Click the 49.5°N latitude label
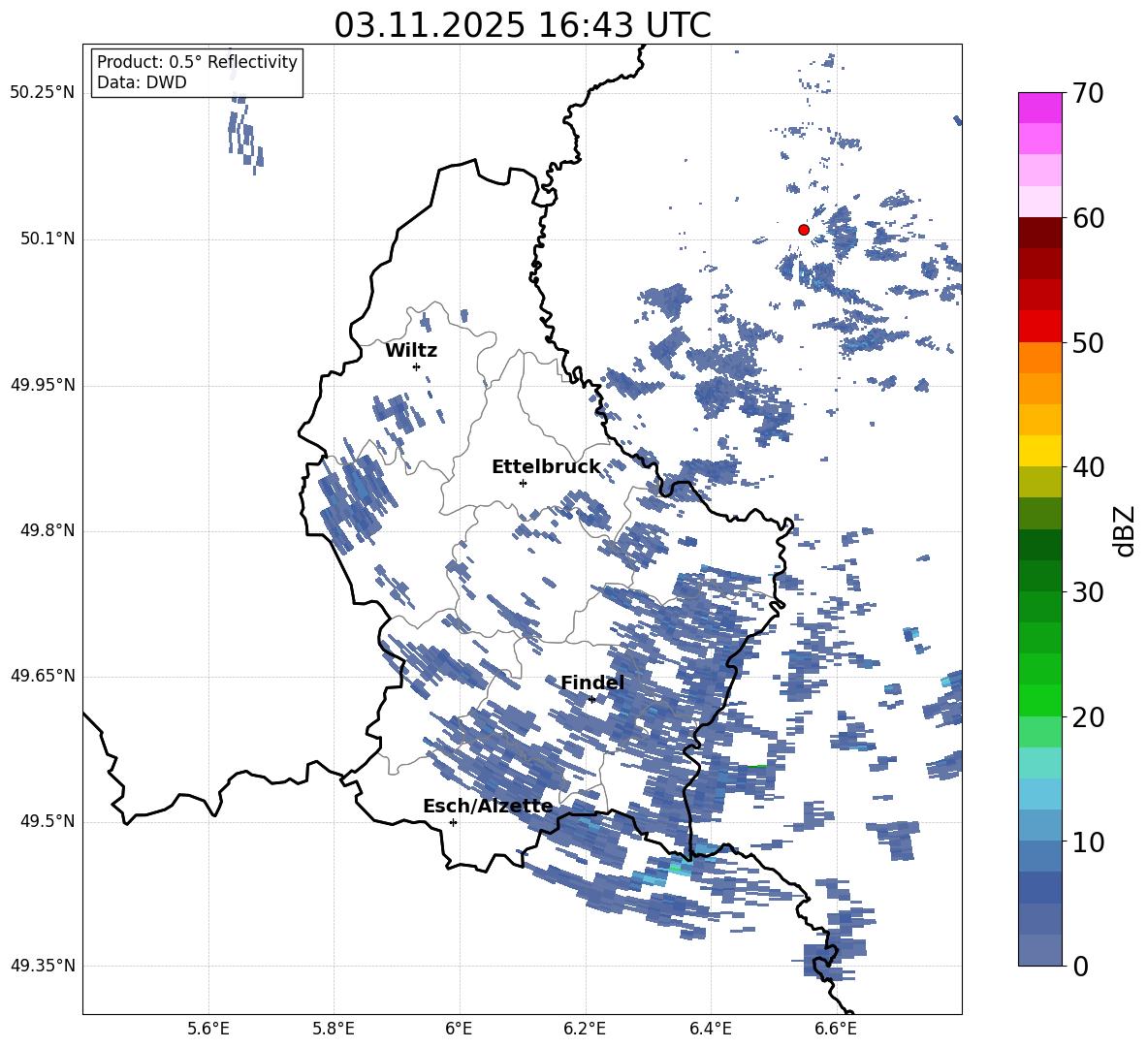The width and height of the screenshot is (1148, 1048). click(48, 821)
